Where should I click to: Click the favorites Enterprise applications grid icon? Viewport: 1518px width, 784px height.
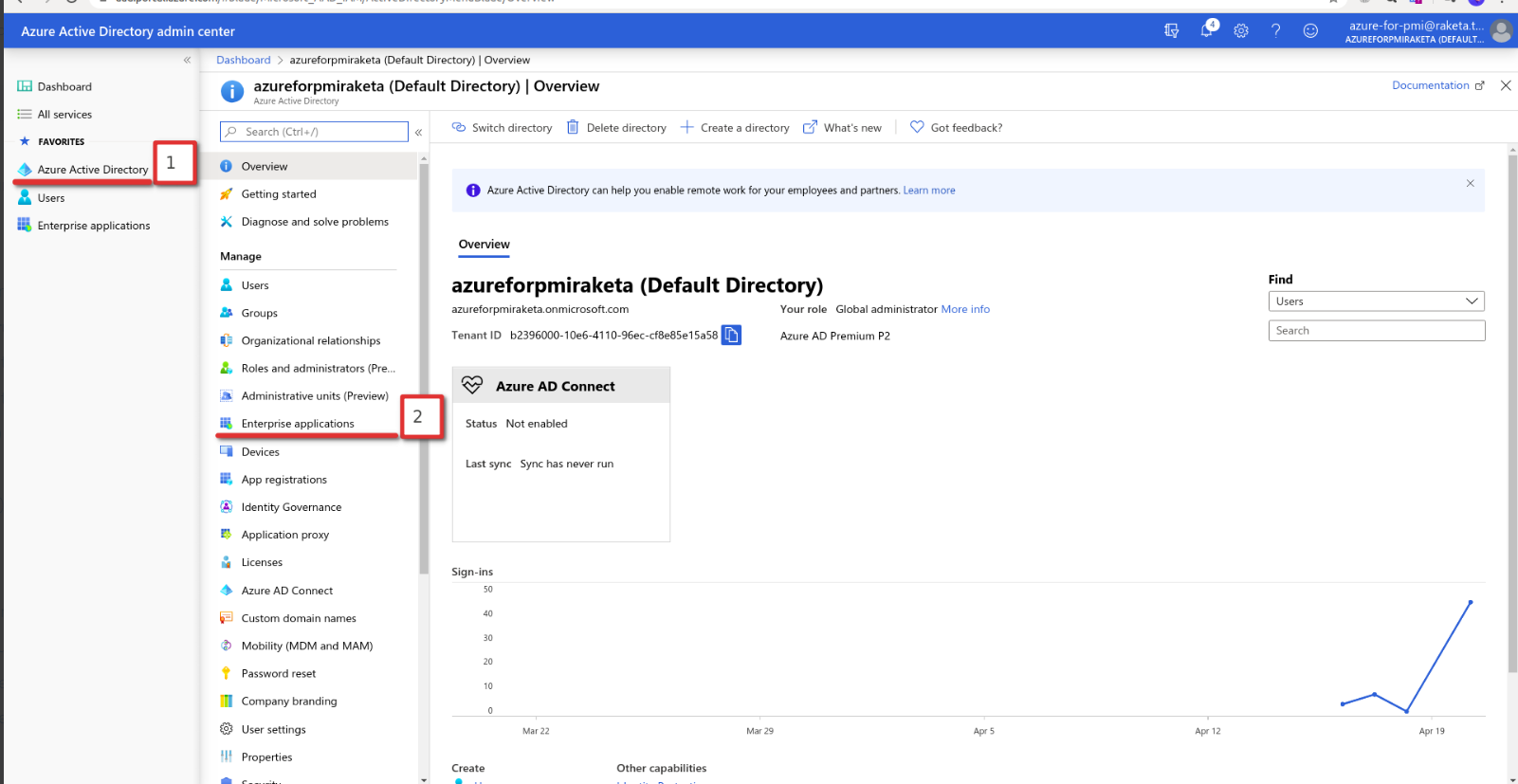pos(25,225)
